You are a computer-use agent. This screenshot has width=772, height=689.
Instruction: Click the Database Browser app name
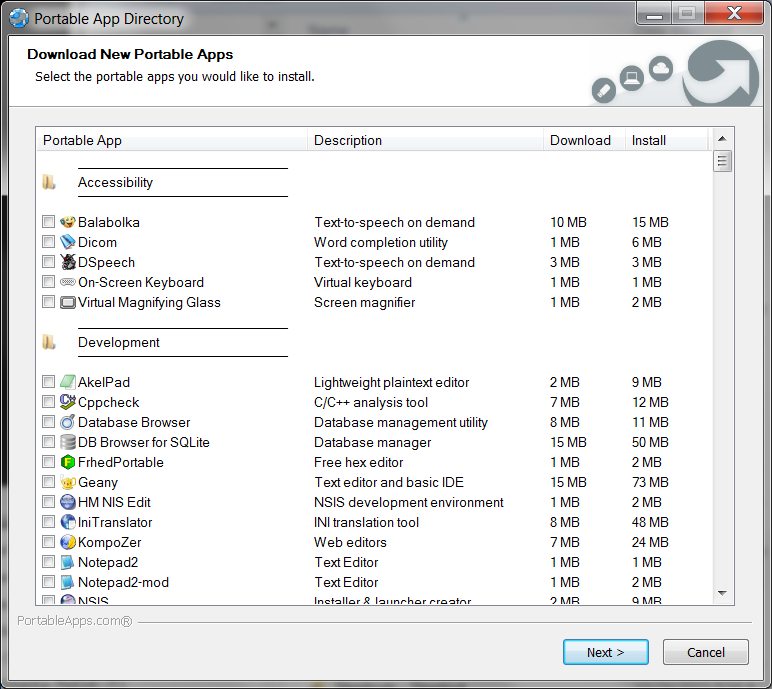tap(134, 422)
